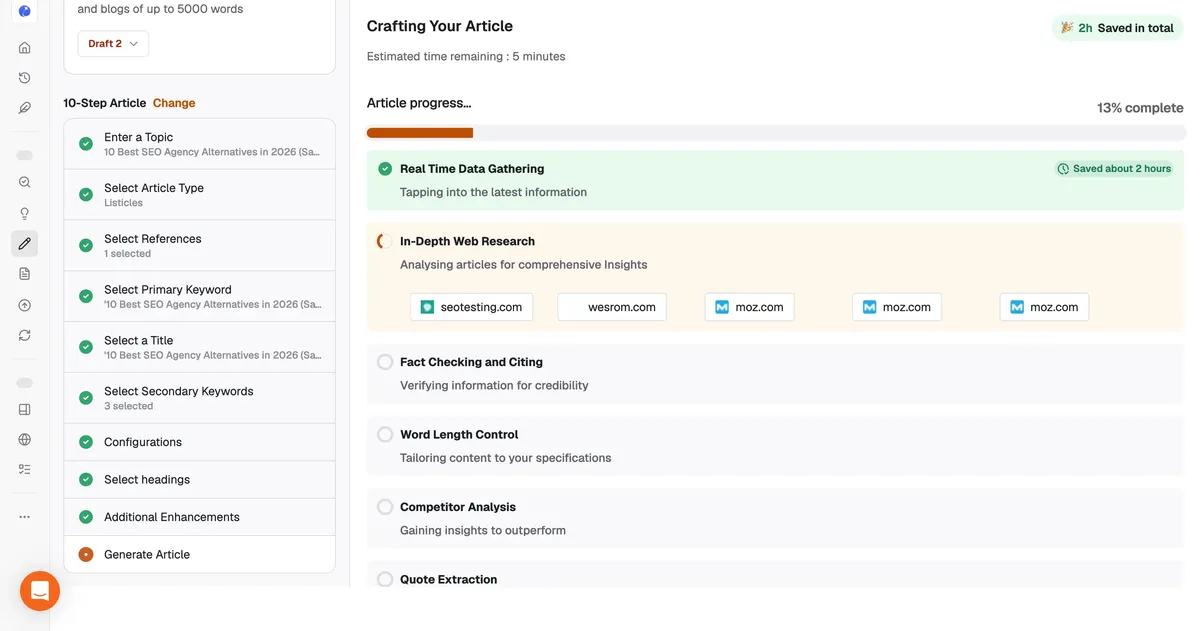Select the pencil writer sidebar icon
Screen dimensions: 1200x631
click(25, 243)
